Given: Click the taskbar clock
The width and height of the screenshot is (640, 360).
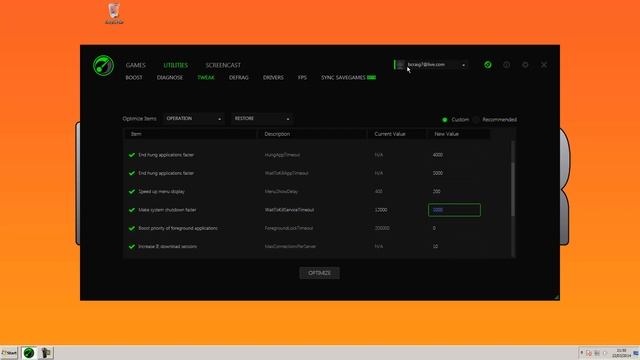Looking at the screenshot, I should 621,353.
